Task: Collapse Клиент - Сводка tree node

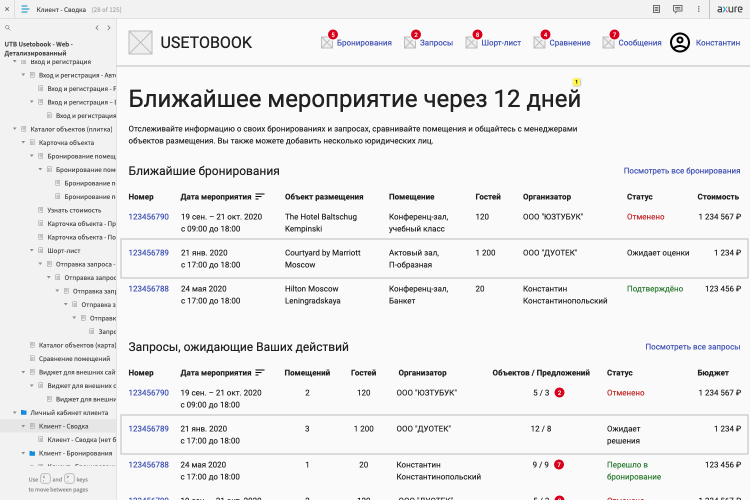Action: [23, 426]
